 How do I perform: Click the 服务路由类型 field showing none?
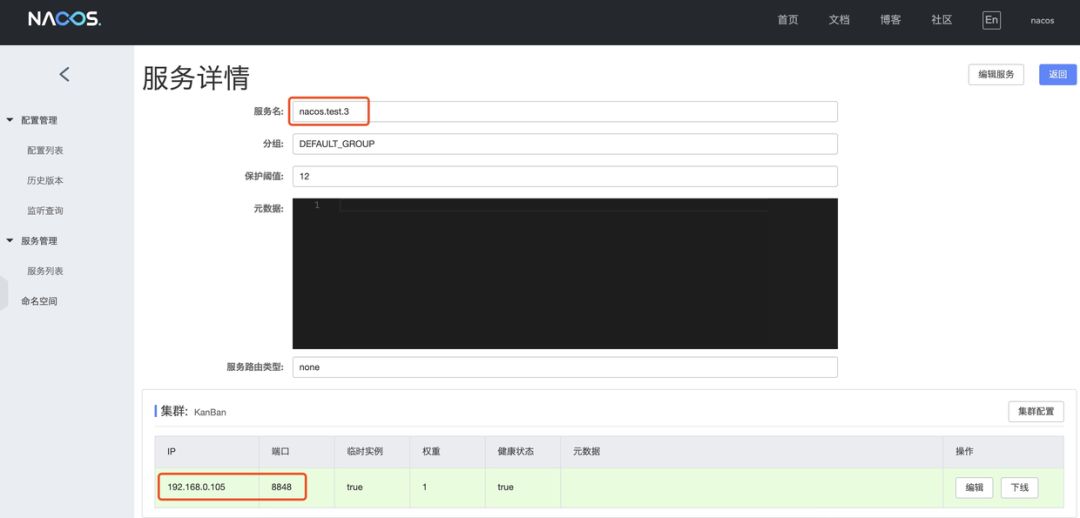(565, 367)
